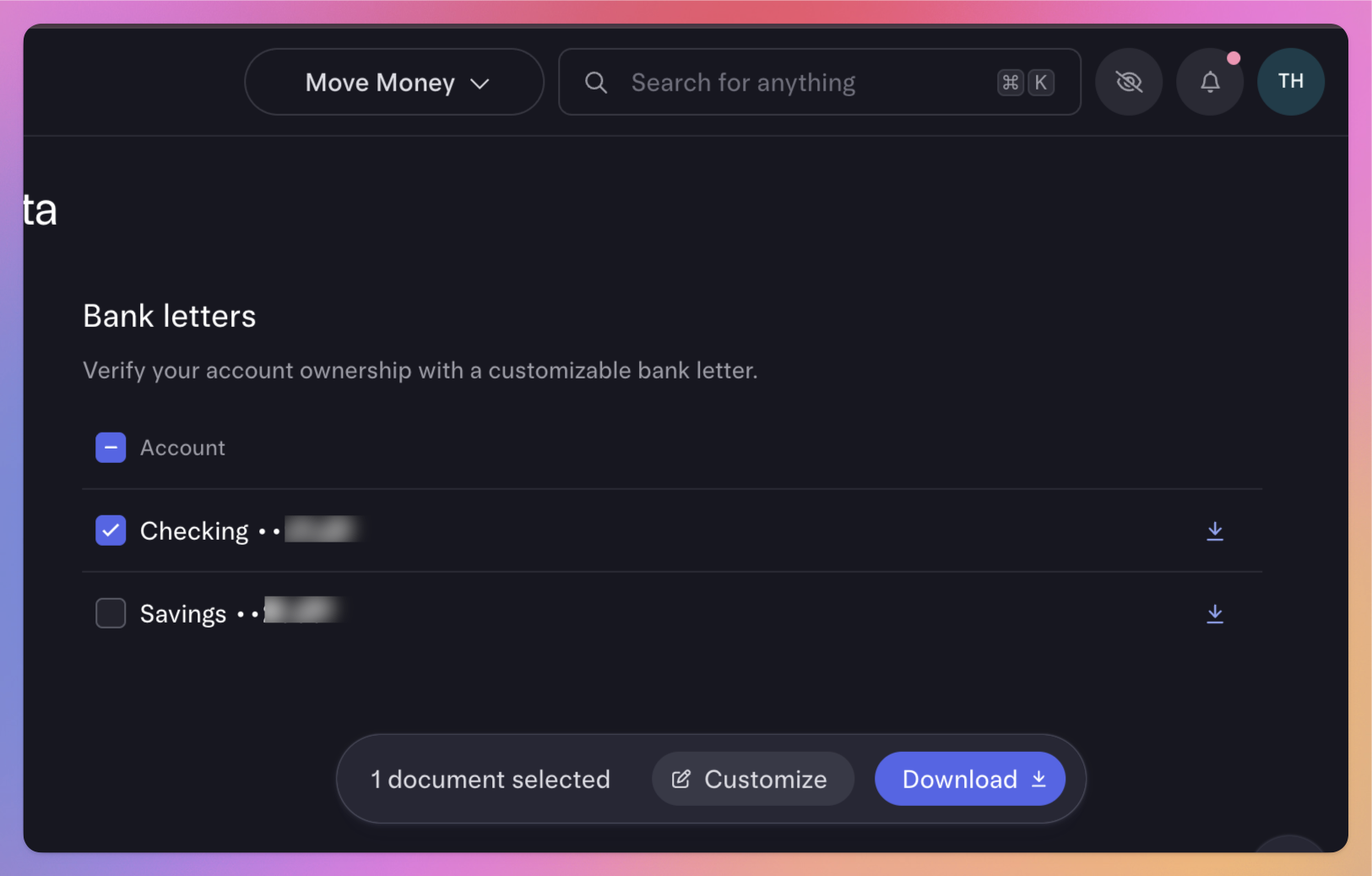Download the Checking bank letter via row icon
Screen dimensions: 1372x876
[1215, 530]
